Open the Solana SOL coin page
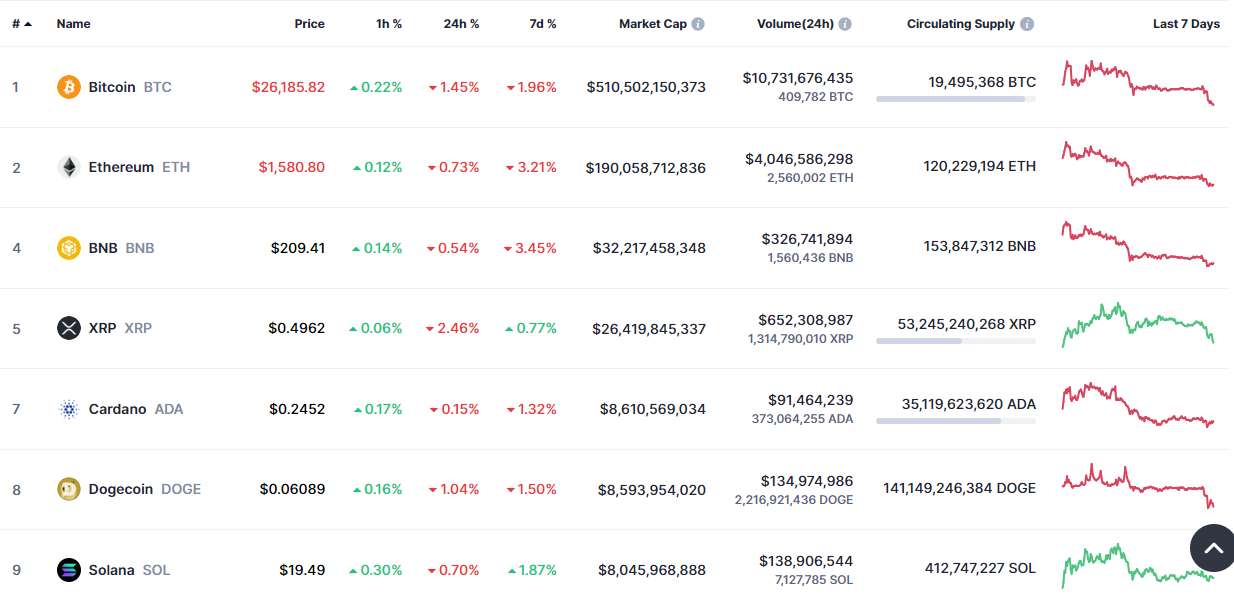This screenshot has height=598, width=1234. tap(129, 570)
